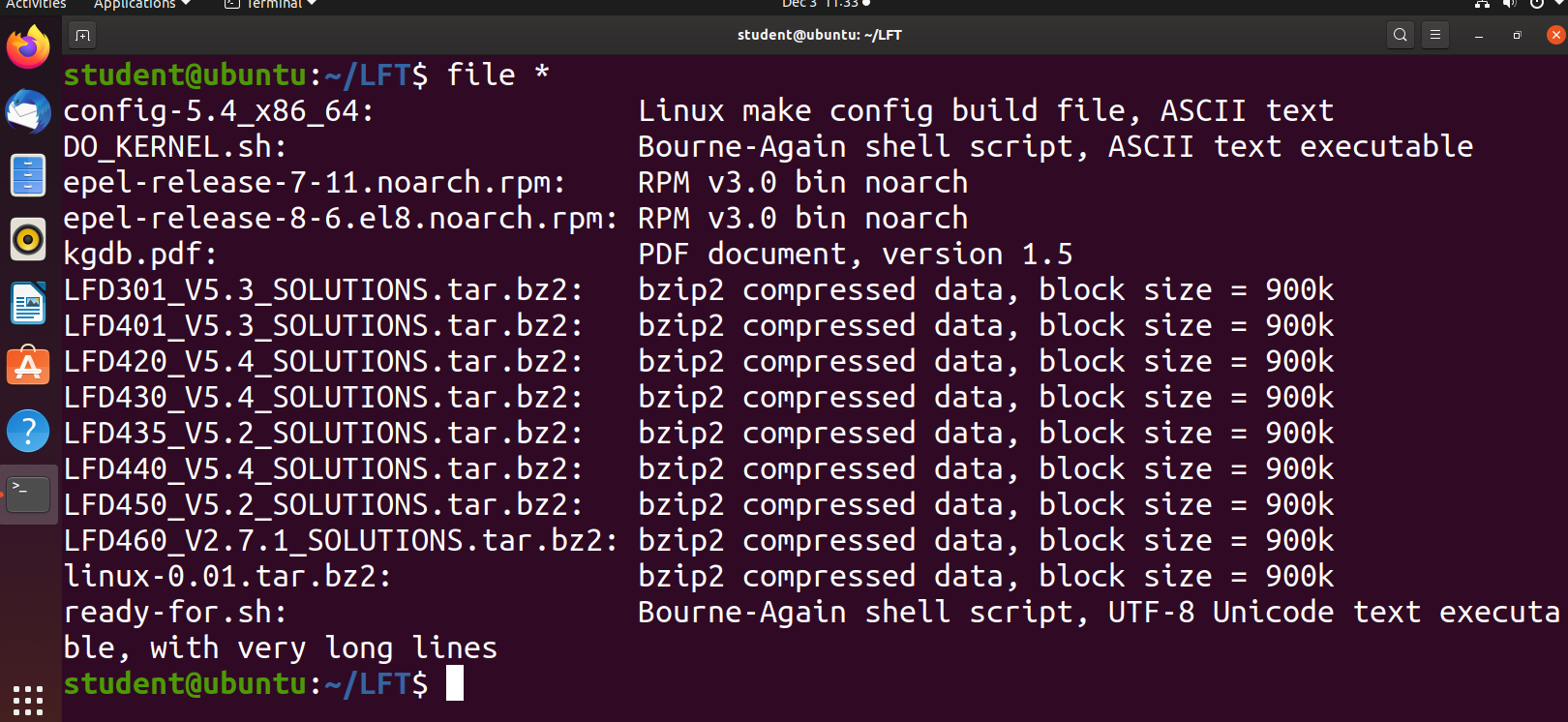Viewport: 1568px width, 722px height.
Task: Open the network indicator in system tray
Action: [x=1482, y=4]
